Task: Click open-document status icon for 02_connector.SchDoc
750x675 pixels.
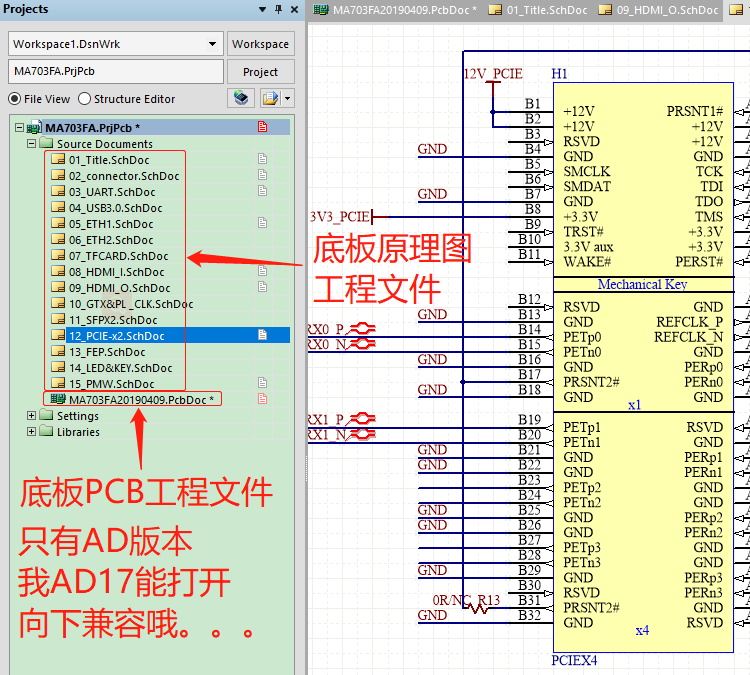Action: (x=262, y=175)
